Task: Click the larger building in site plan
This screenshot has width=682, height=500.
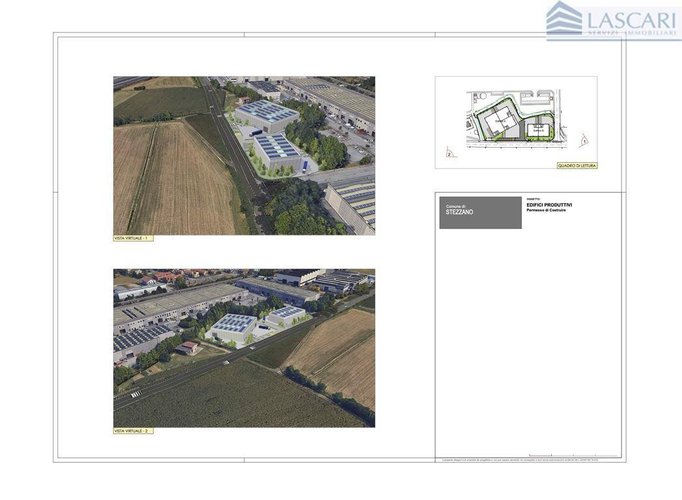Action: click(x=497, y=124)
